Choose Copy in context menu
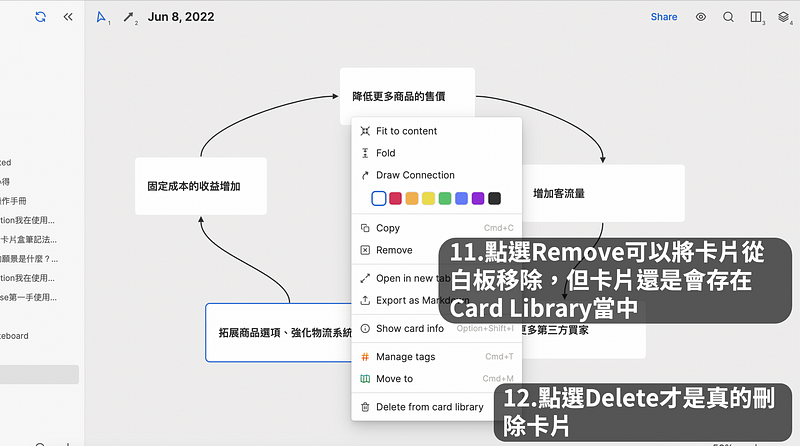Image resolution: width=800 pixels, height=446 pixels. [437, 228]
